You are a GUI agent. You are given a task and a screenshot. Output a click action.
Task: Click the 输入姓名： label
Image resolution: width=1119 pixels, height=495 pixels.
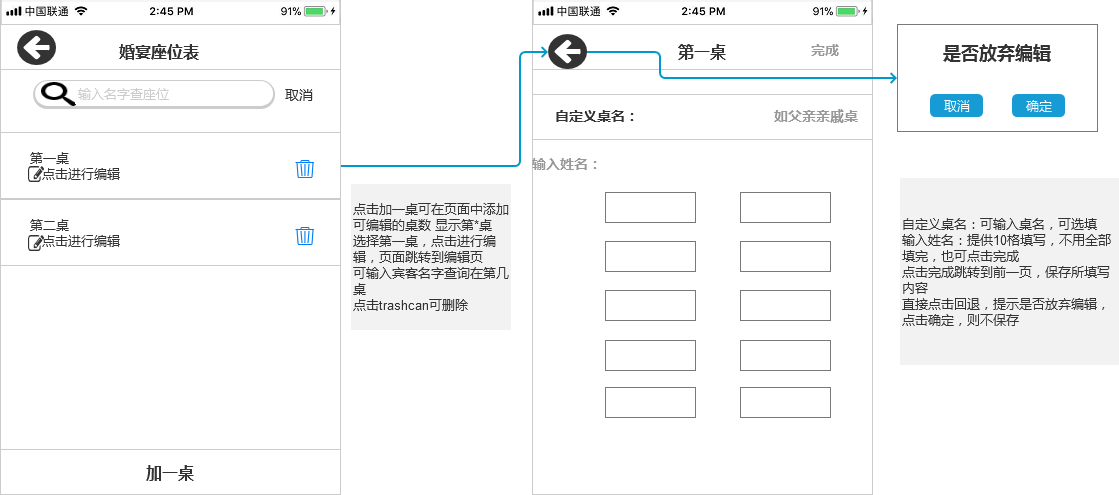point(567,165)
